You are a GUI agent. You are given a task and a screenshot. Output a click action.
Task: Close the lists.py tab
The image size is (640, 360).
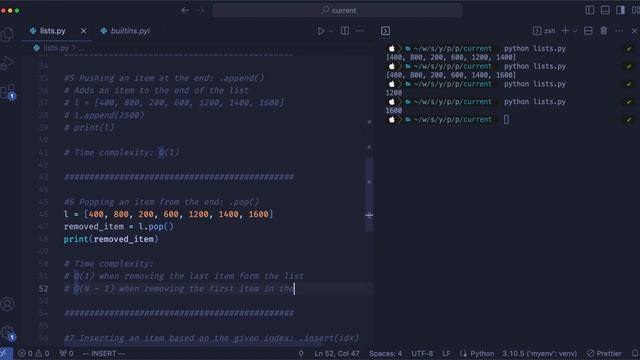tap(83, 31)
